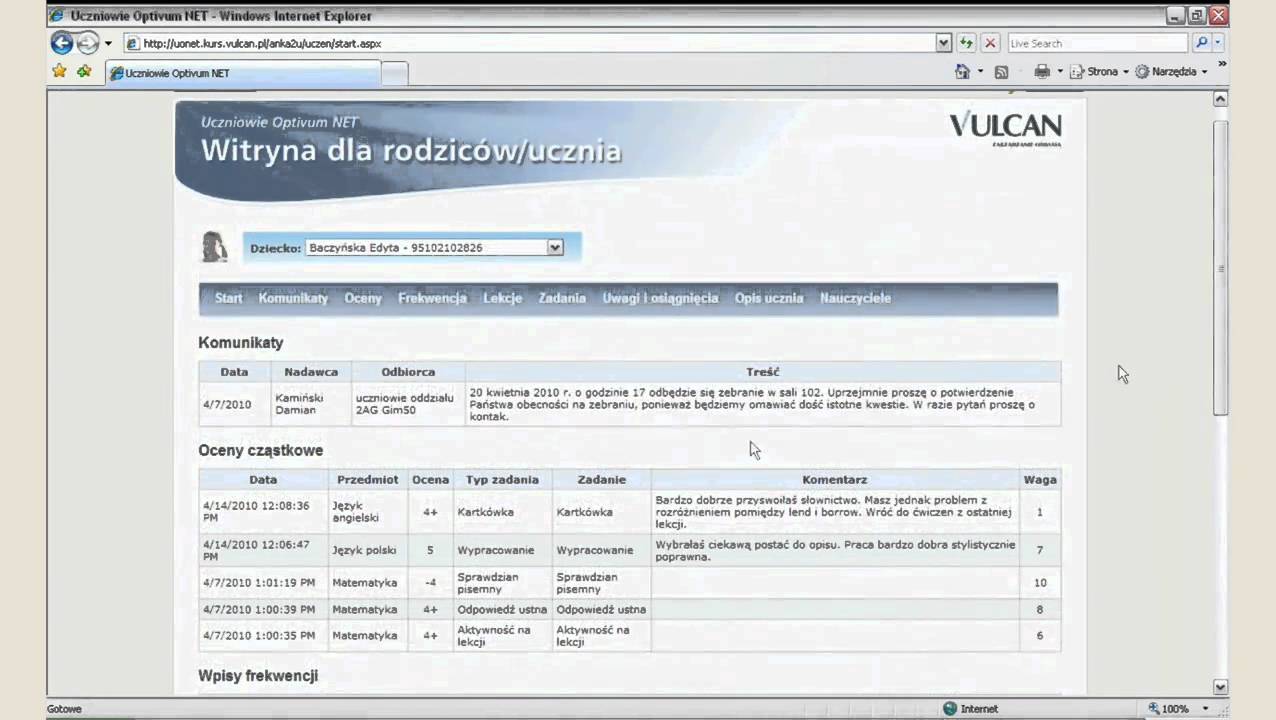
Task: Expand the toolbar overflow chevron
Action: pyautogui.click(x=1222, y=65)
